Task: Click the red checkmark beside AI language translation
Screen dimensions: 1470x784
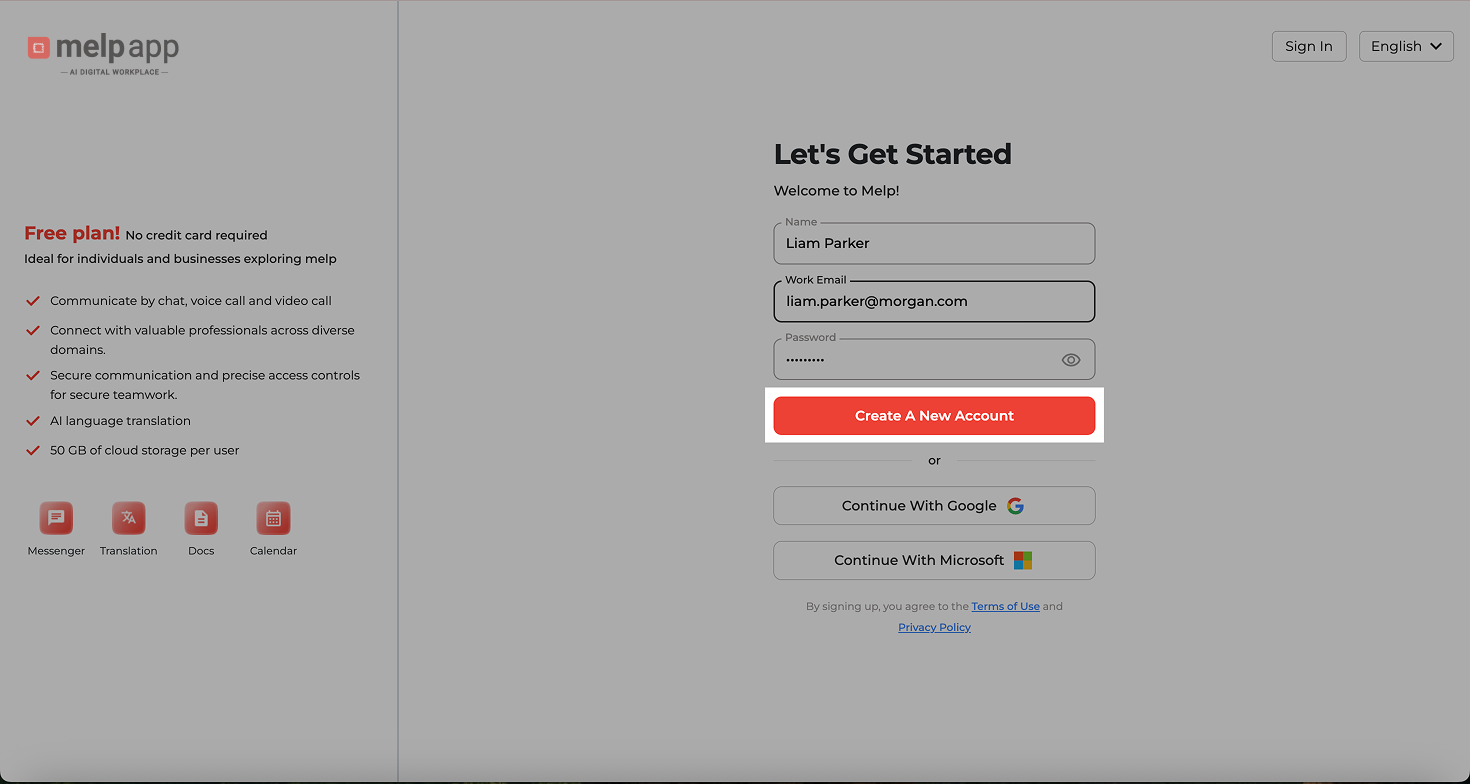Action: [x=32, y=421]
